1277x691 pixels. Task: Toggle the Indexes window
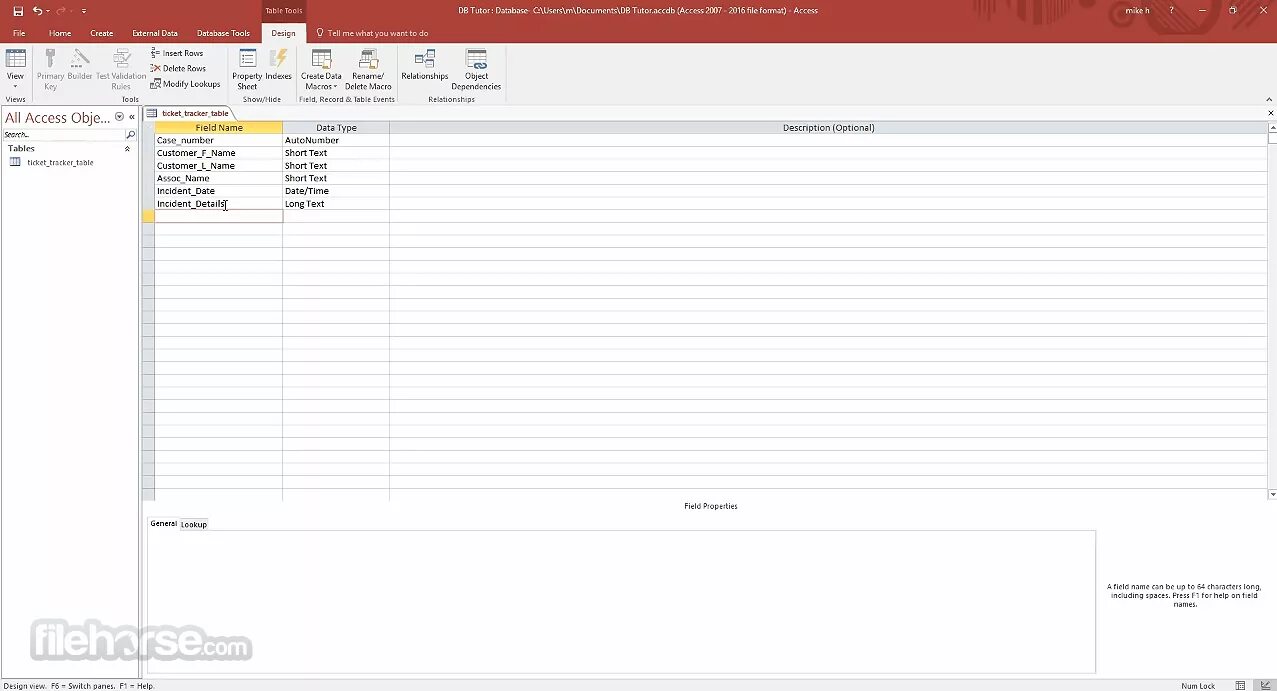[278, 65]
